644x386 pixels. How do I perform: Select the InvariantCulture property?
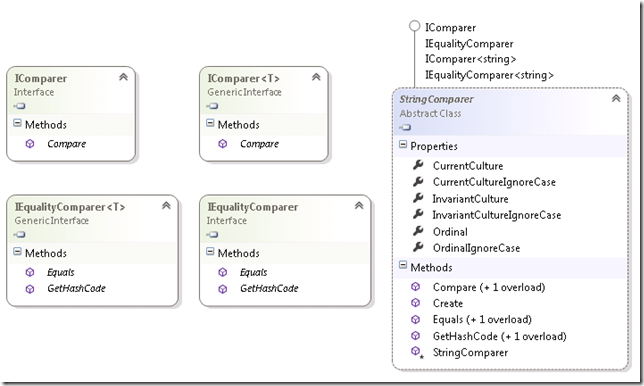470,199
